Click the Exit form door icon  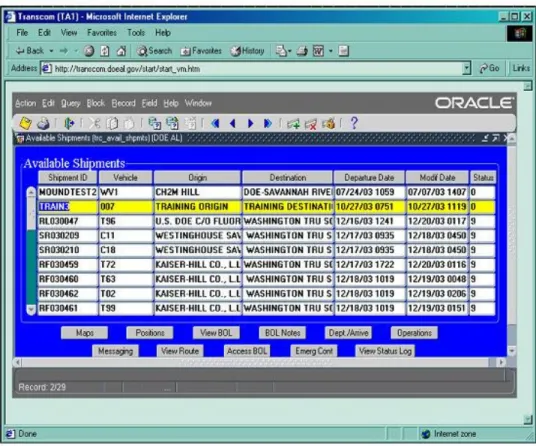pyautogui.click(x=69, y=123)
